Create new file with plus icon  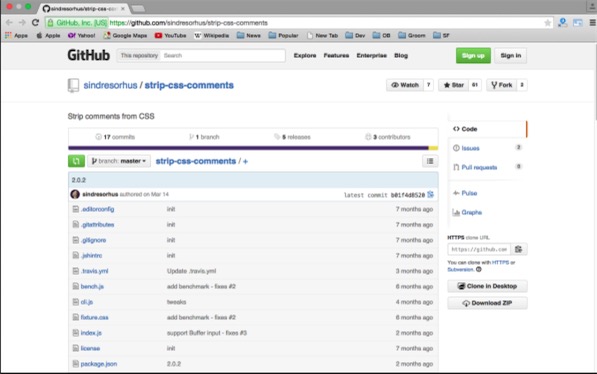coord(245,161)
